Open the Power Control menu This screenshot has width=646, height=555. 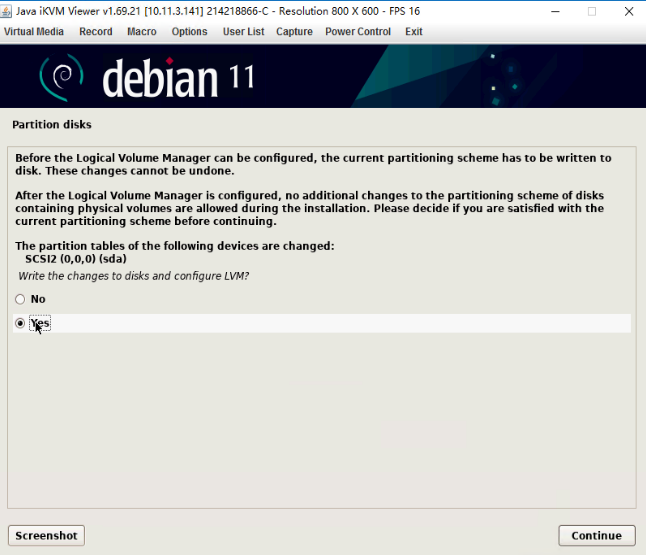click(358, 32)
